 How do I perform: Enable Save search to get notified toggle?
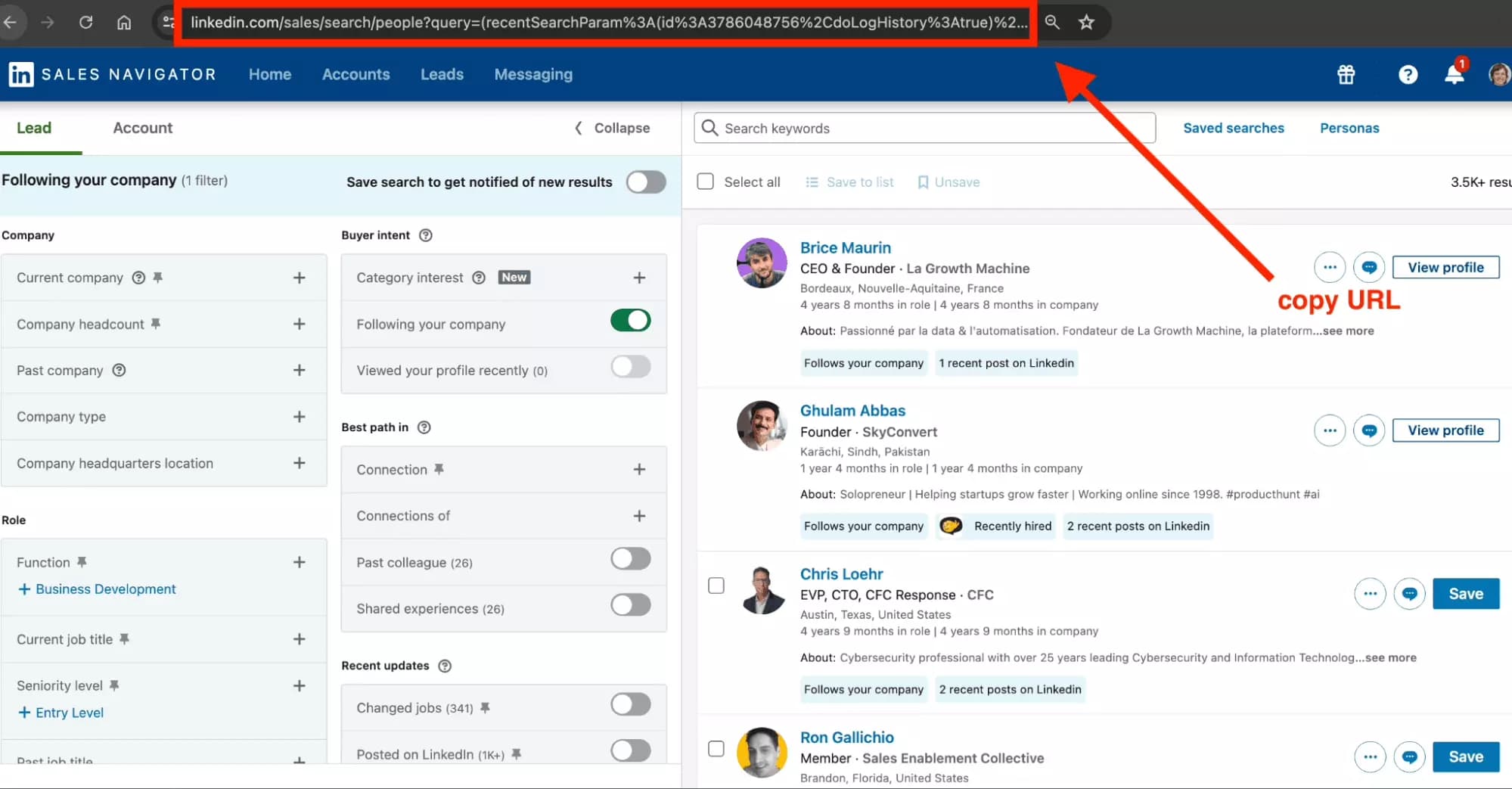[645, 182]
